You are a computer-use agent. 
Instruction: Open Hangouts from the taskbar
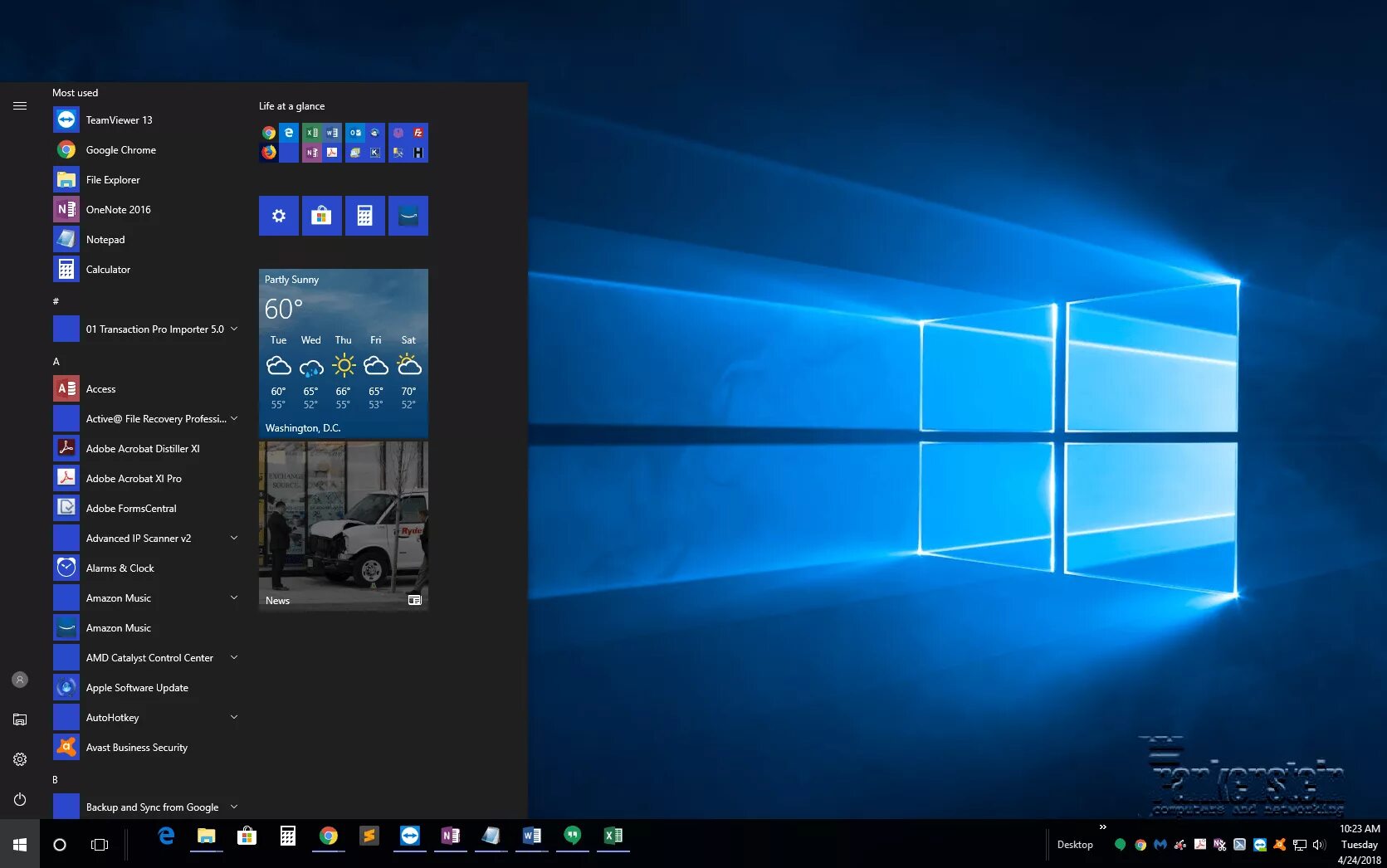(573, 836)
